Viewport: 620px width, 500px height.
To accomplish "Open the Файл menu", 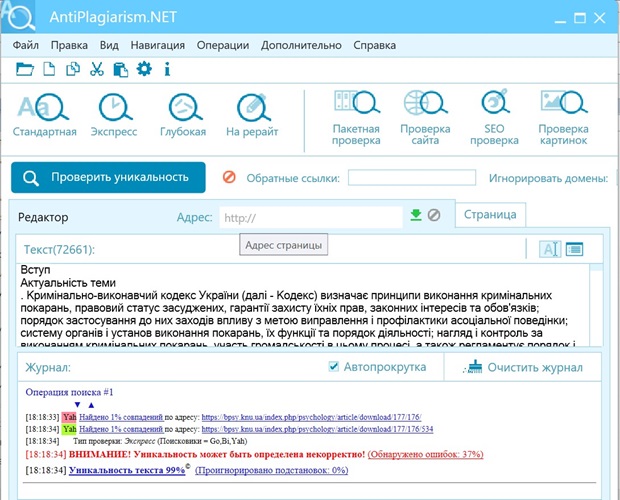I will [26, 45].
